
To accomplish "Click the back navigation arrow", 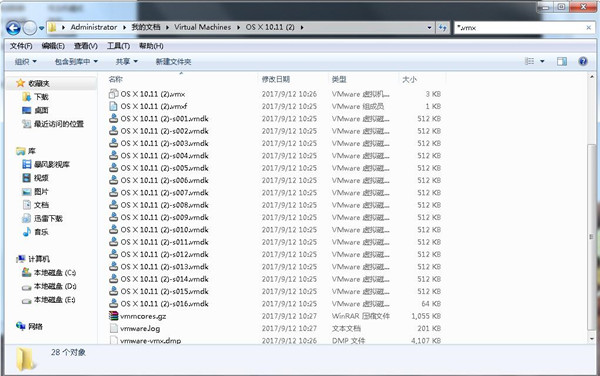I will point(13,28).
